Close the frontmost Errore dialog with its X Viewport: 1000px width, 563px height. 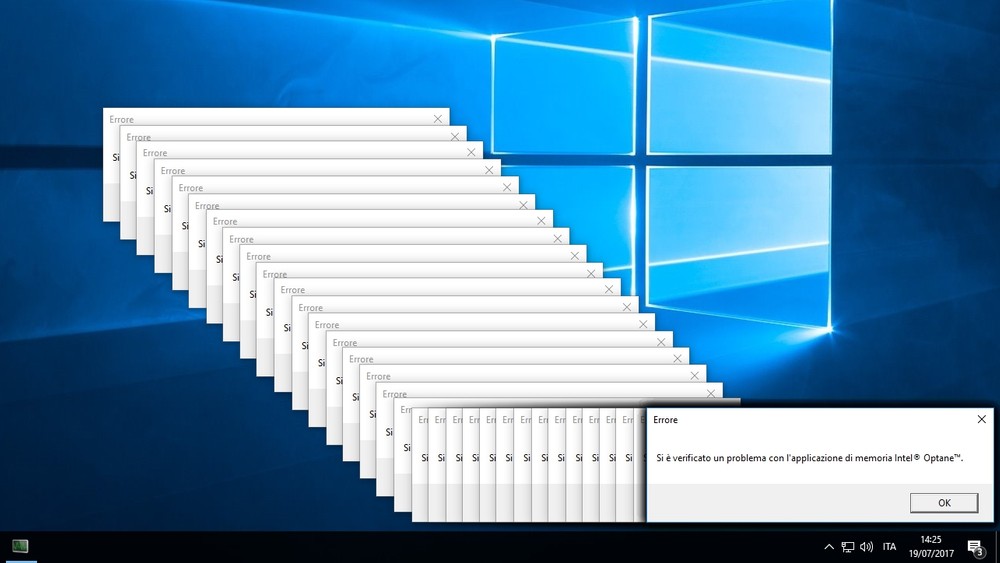981,420
